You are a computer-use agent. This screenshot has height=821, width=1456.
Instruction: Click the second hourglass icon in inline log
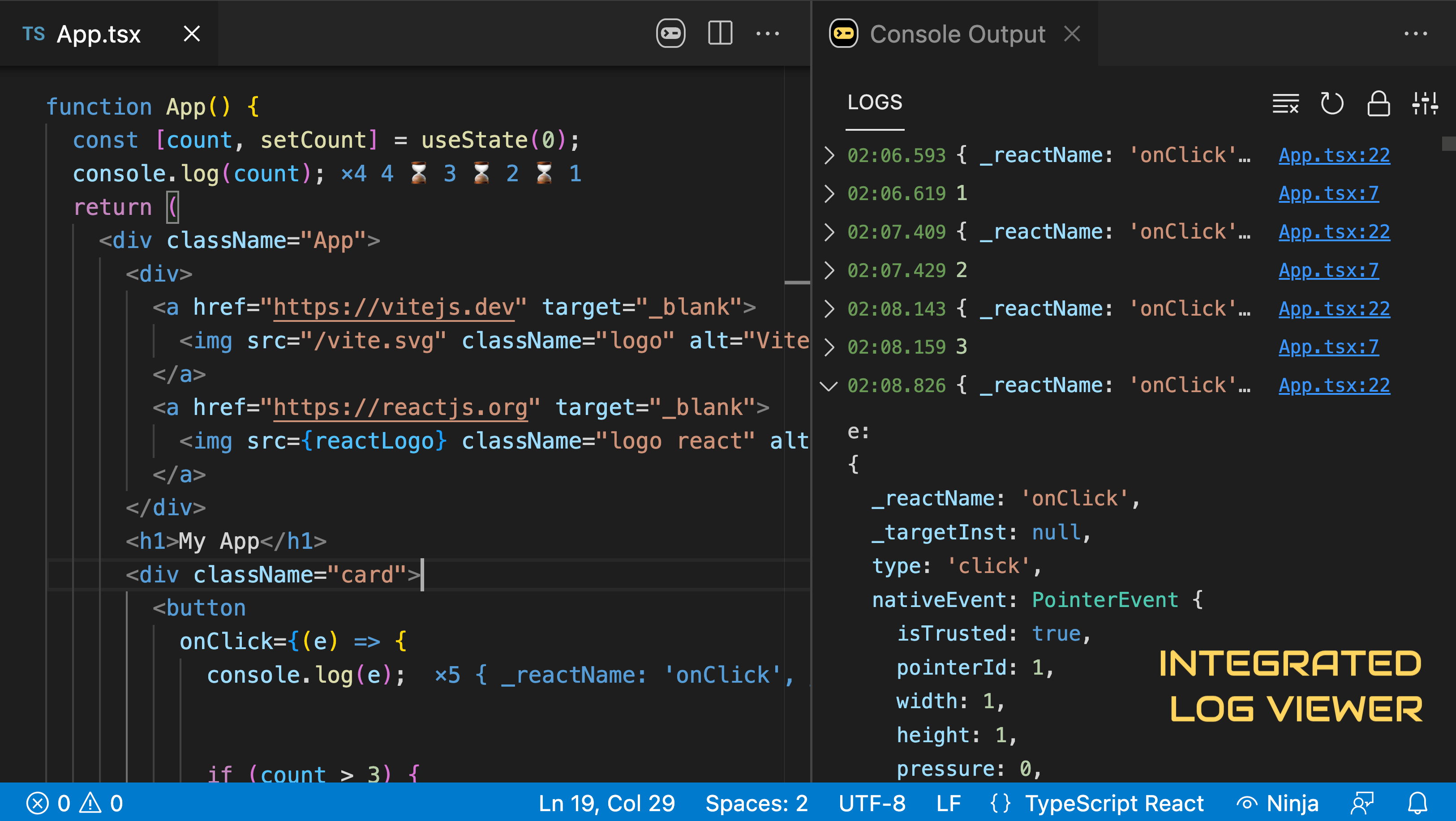481,174
